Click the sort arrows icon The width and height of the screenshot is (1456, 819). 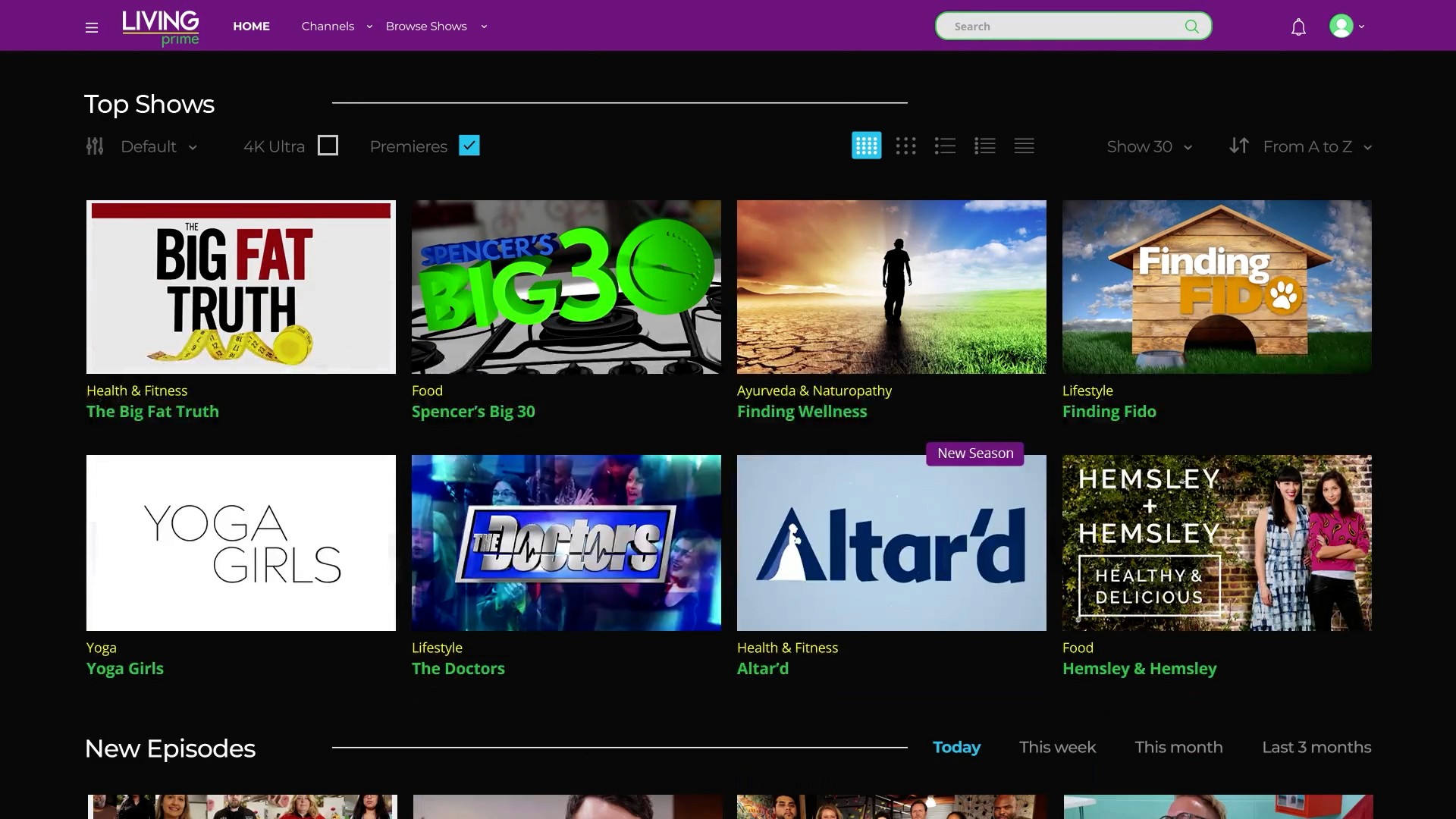pos(1238,146)
